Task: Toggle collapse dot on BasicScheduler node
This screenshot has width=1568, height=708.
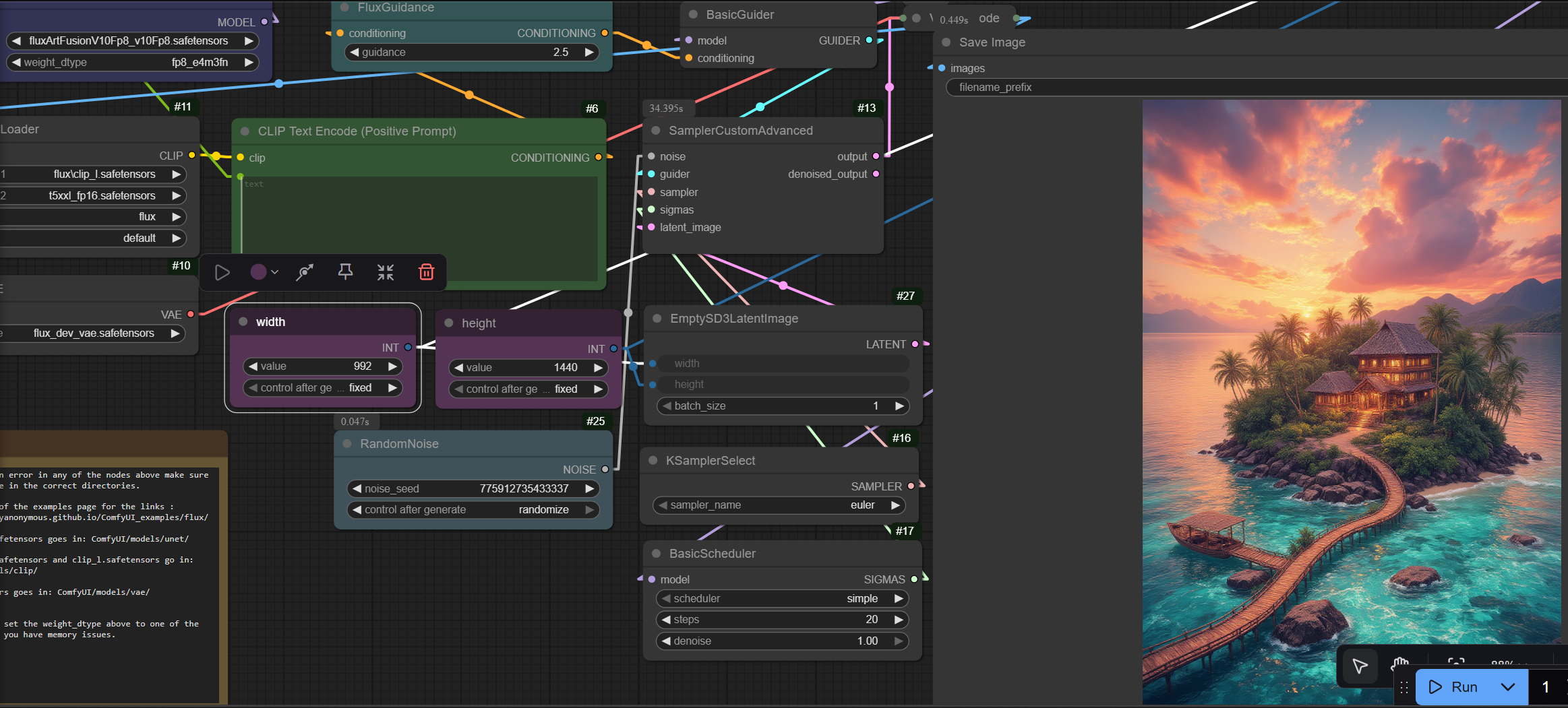Action: pos(656,554)
